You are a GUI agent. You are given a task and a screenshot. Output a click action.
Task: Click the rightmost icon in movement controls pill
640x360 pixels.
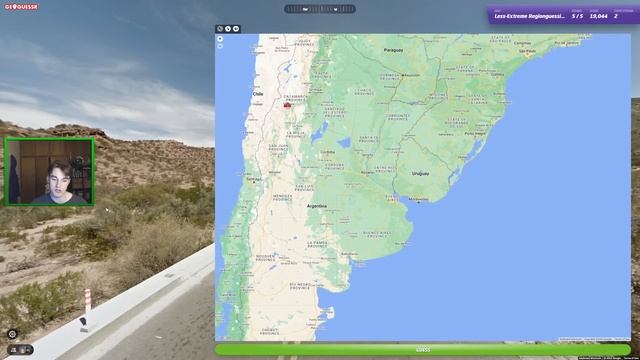click(x=28, y=350)
